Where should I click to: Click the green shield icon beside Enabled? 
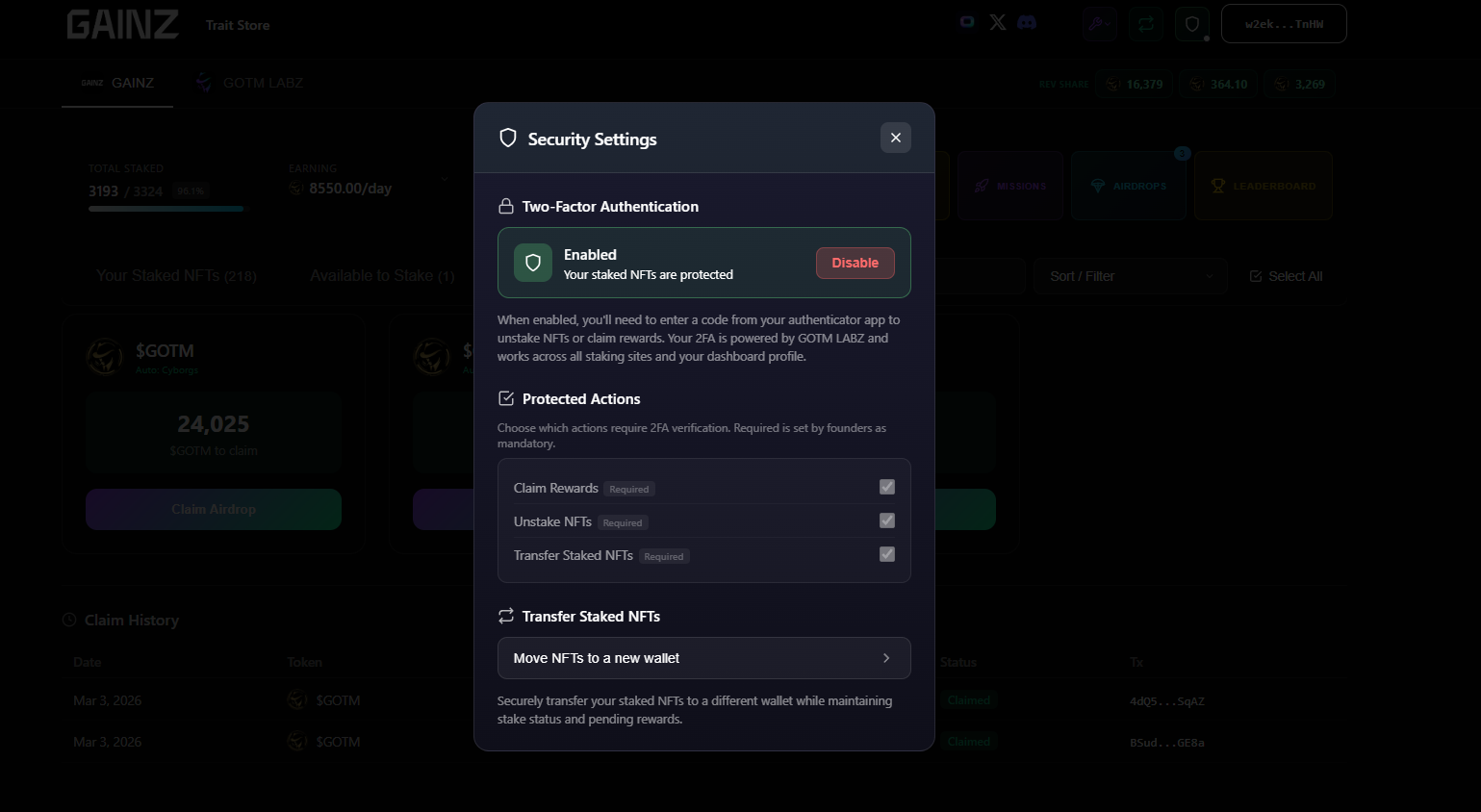click(x=533, y=263)
